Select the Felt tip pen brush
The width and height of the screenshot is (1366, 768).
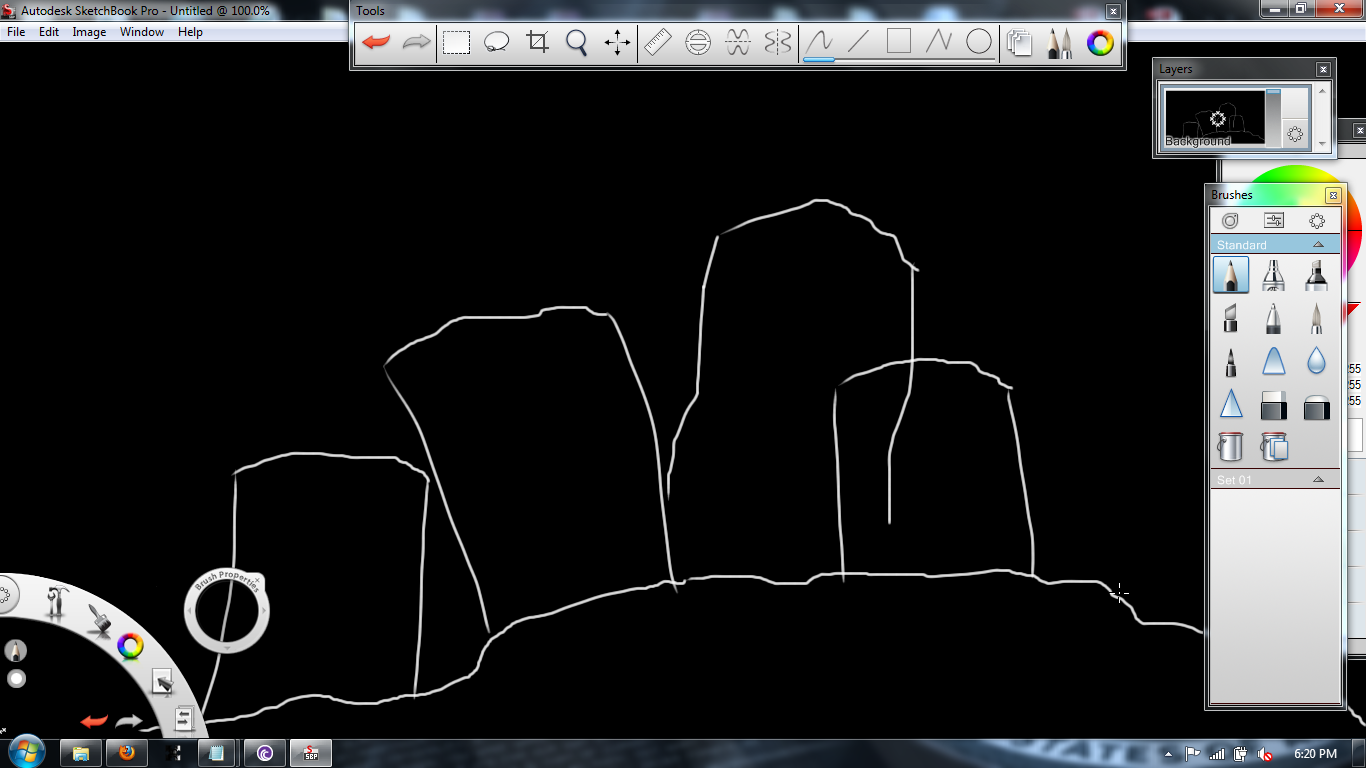click(1231, 361)
